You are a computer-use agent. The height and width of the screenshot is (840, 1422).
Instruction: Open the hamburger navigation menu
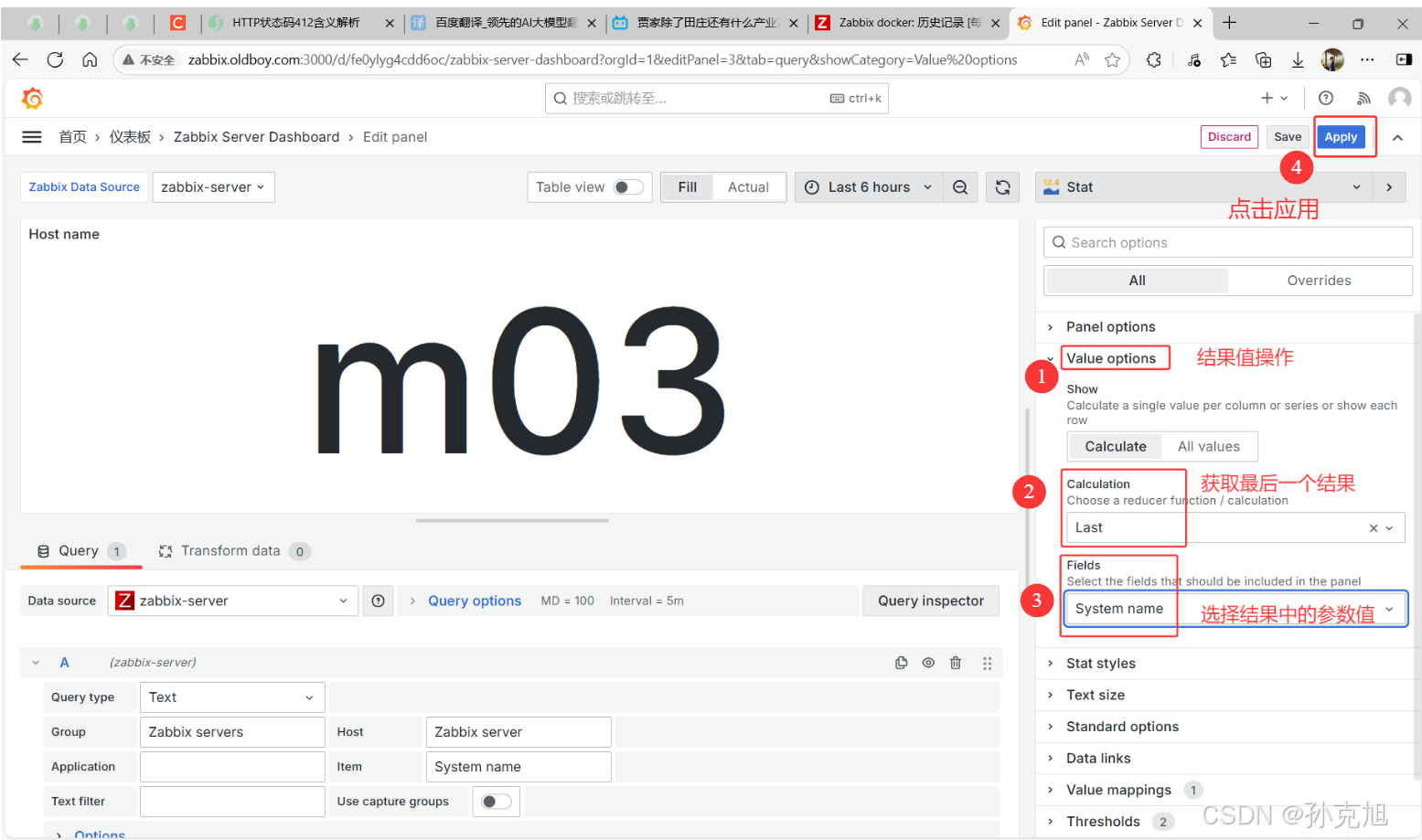(32, 137)
